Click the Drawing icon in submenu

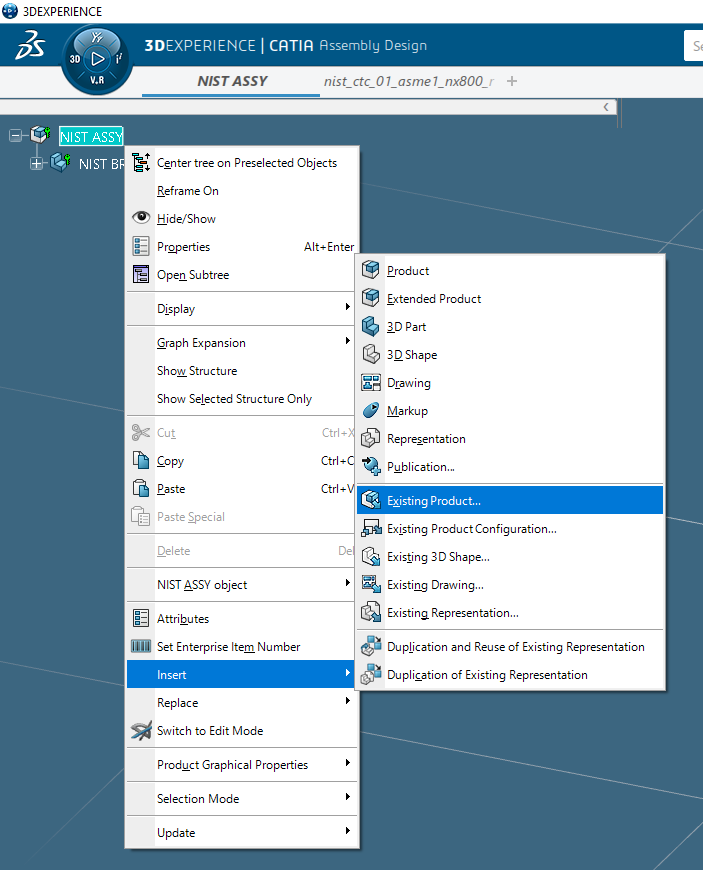click(x=371, y=382)
